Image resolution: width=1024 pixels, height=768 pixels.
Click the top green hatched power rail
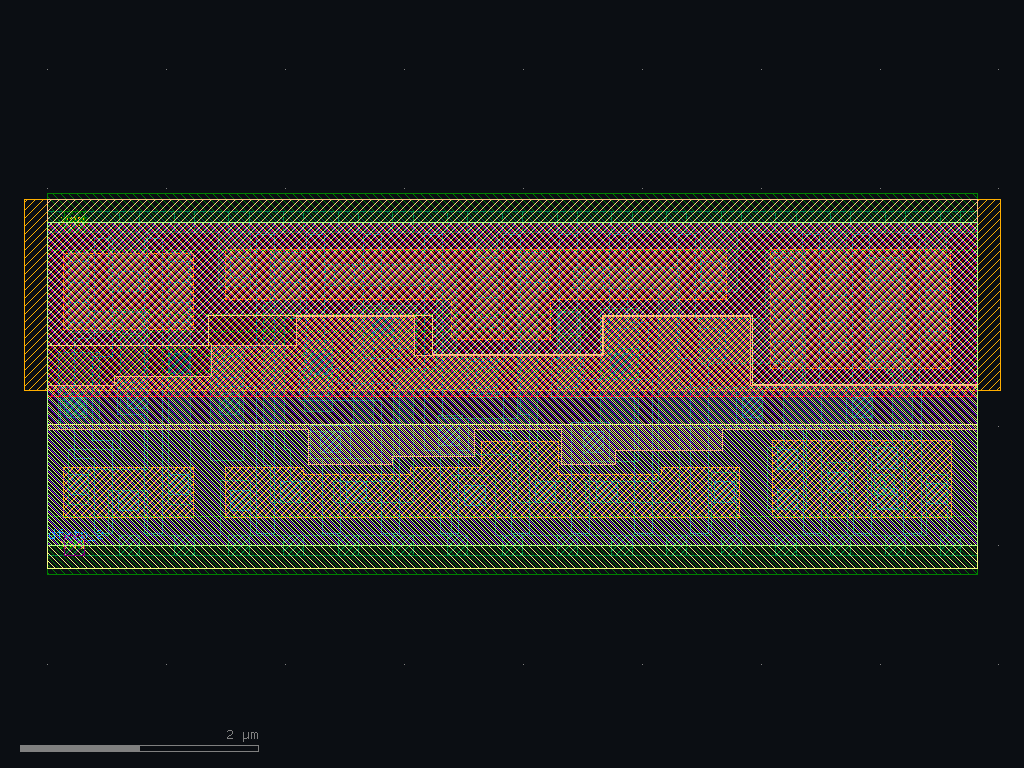click(513, 208)
